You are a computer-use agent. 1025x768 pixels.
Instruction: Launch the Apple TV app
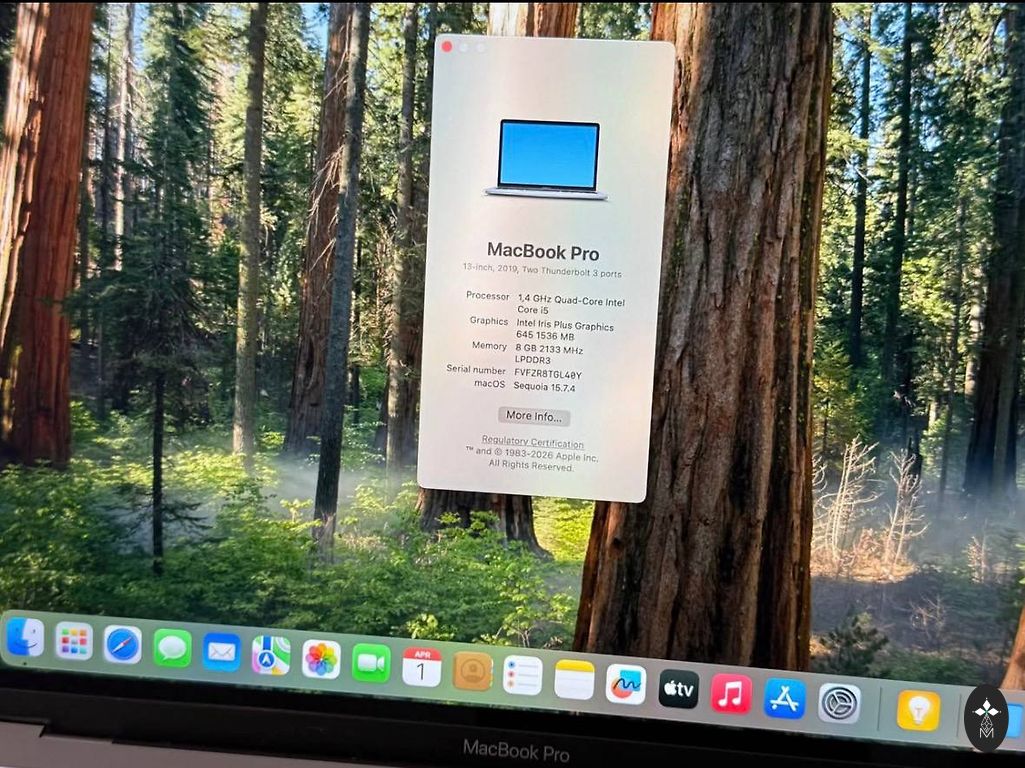679,689
